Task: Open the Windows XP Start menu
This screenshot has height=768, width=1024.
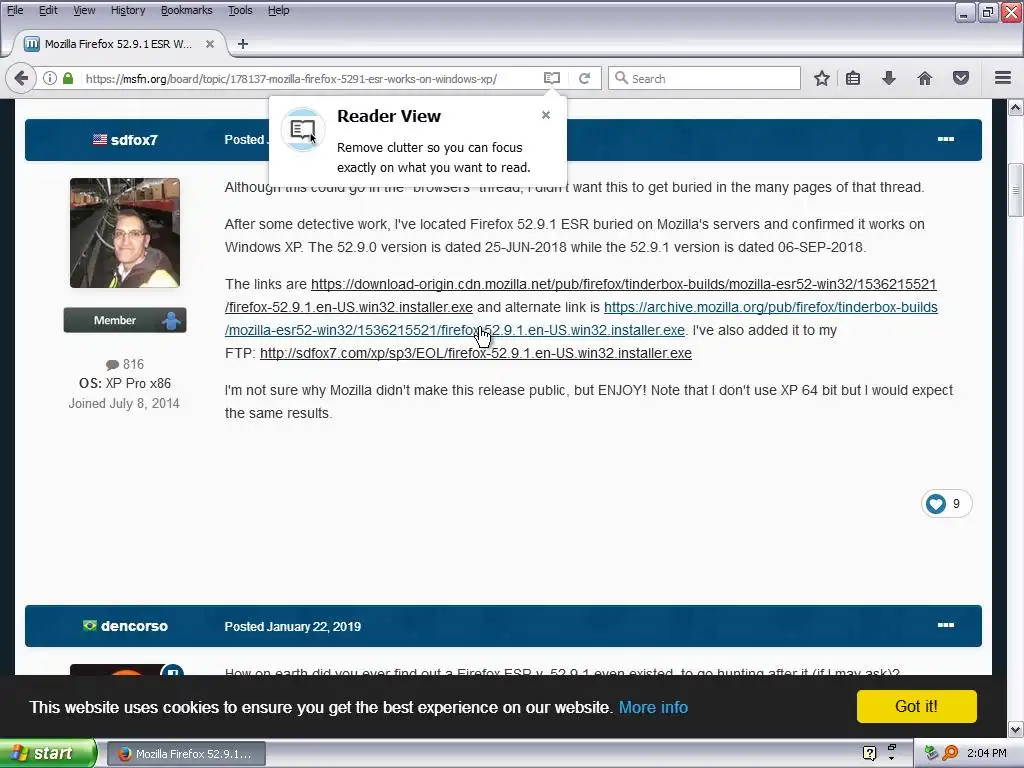Action: [x=48, y=753]
